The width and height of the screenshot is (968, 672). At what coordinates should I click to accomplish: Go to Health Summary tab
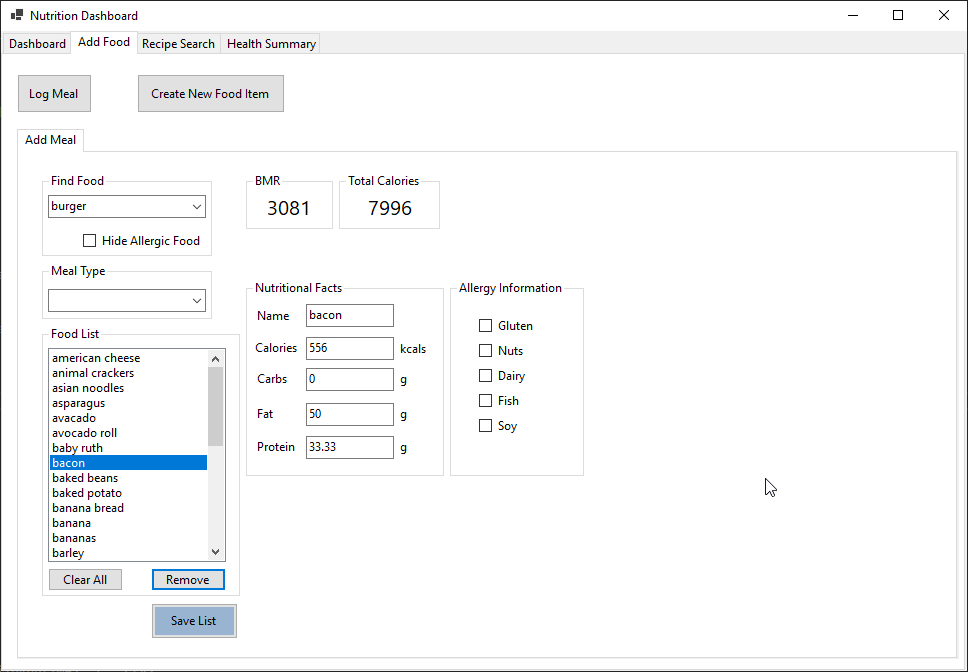pyautogui.click(x=271, y=44)
